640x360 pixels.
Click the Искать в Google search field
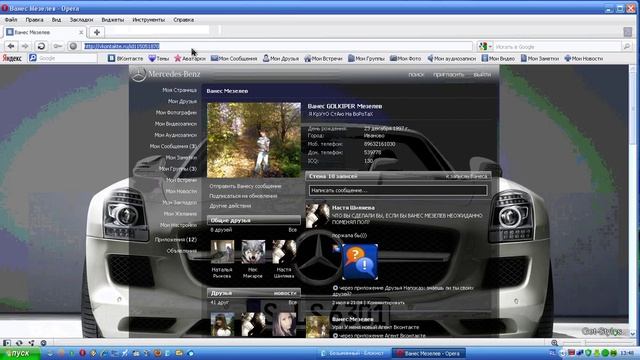pyautogui.click(x=557, y=47)
